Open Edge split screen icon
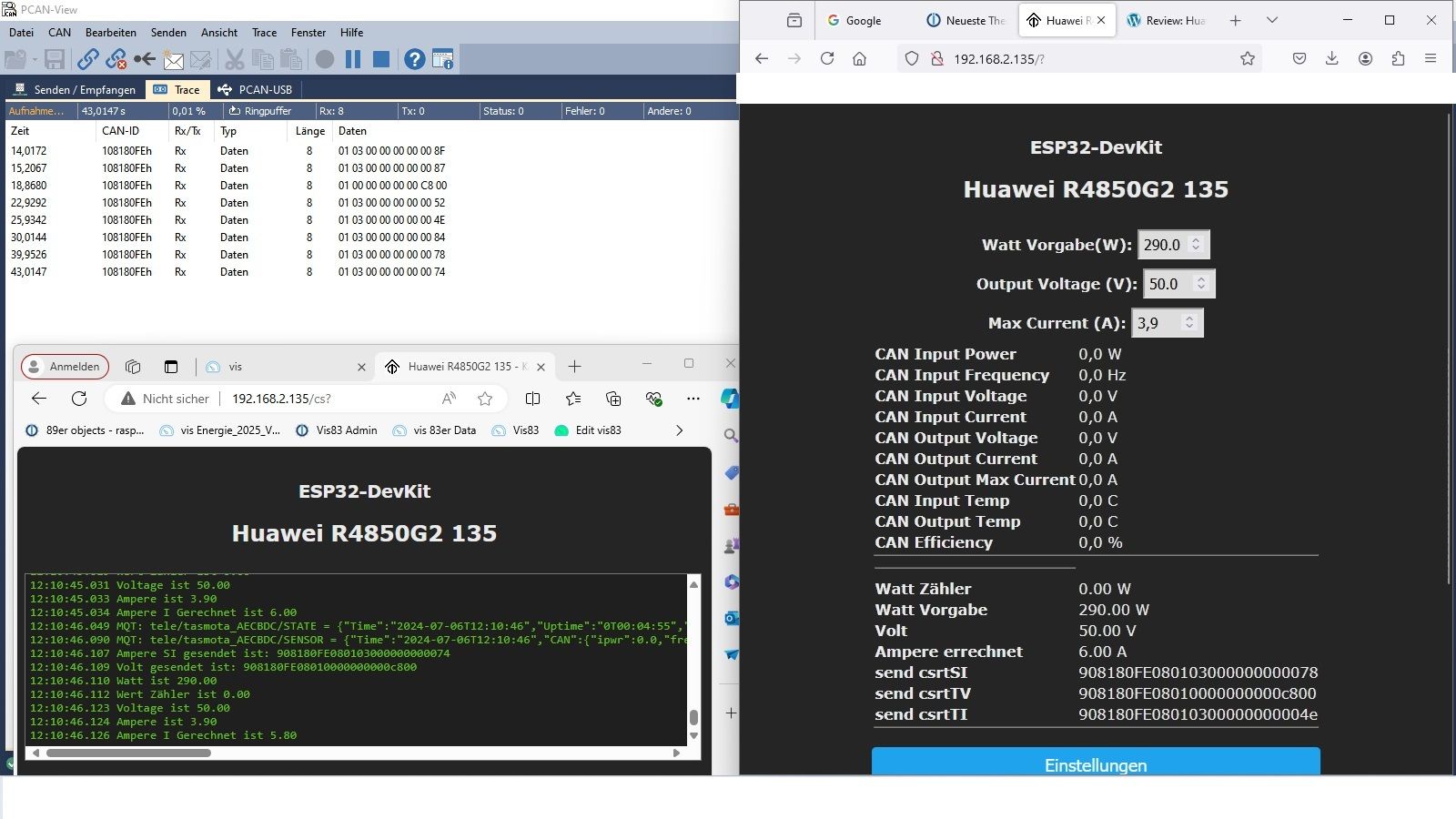This screenshot has height=819, width=1456. (533, 399)
